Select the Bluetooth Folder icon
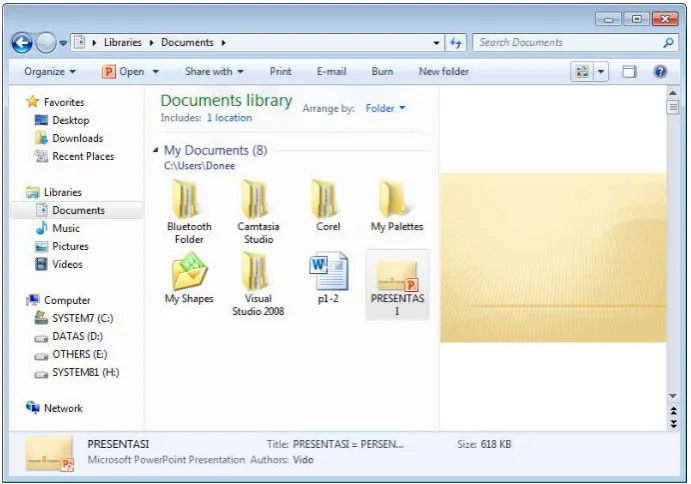 189,212
